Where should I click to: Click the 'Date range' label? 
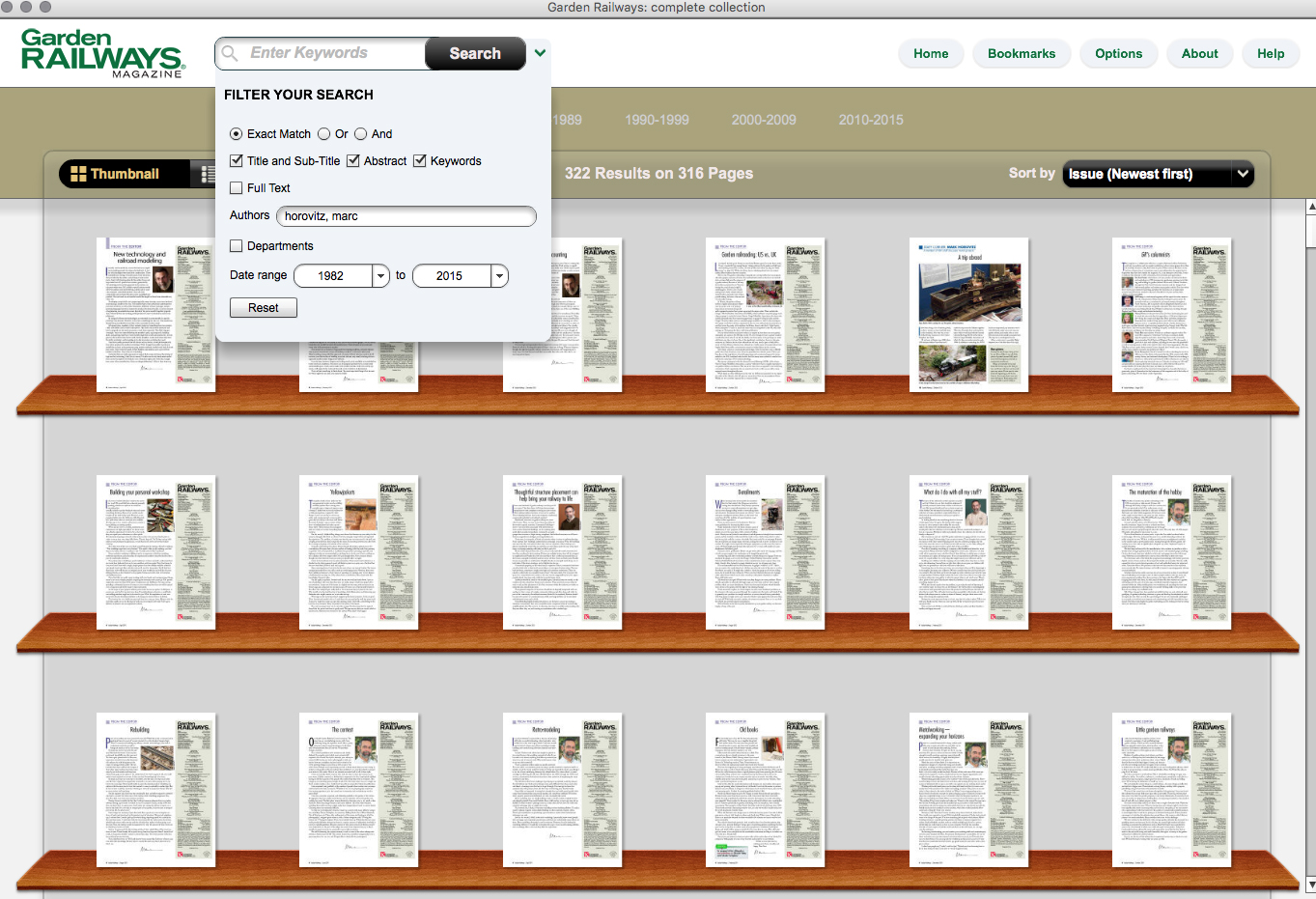tap(258, 275)
